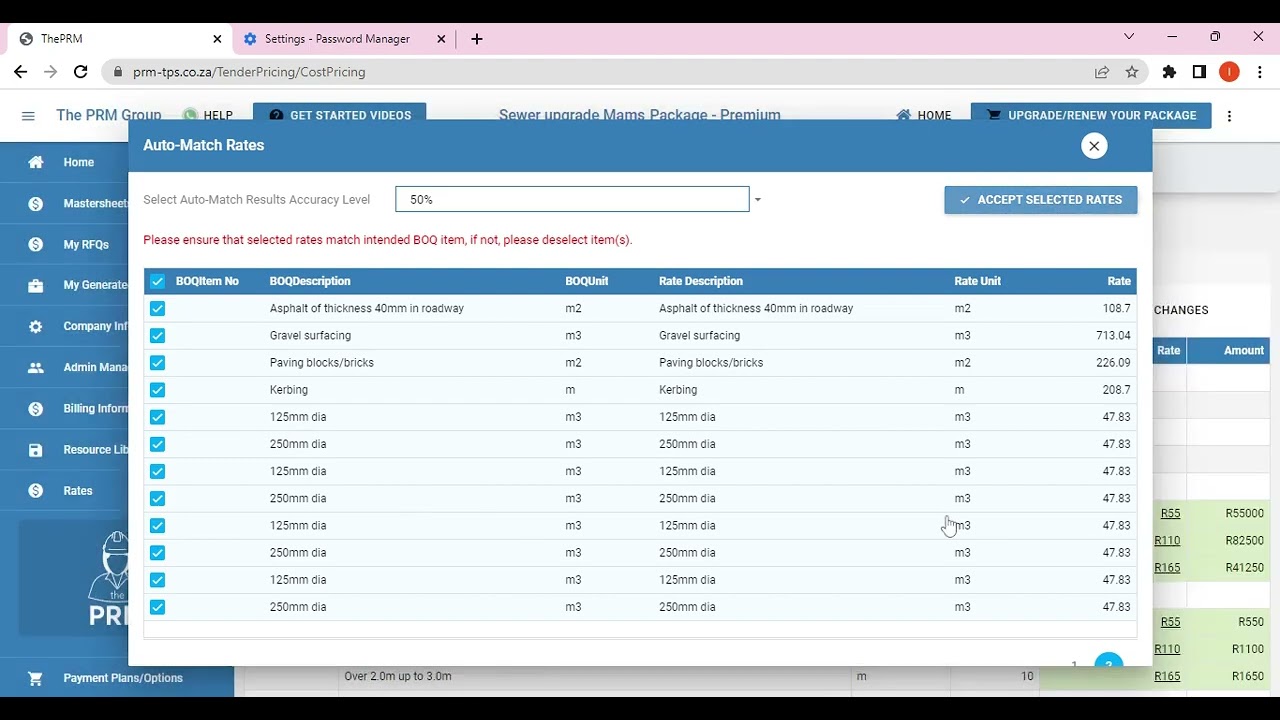This screenshot has height=720, width=1280.
Task: Open Rates in the sidebar
Action: (x=78, y=491)
